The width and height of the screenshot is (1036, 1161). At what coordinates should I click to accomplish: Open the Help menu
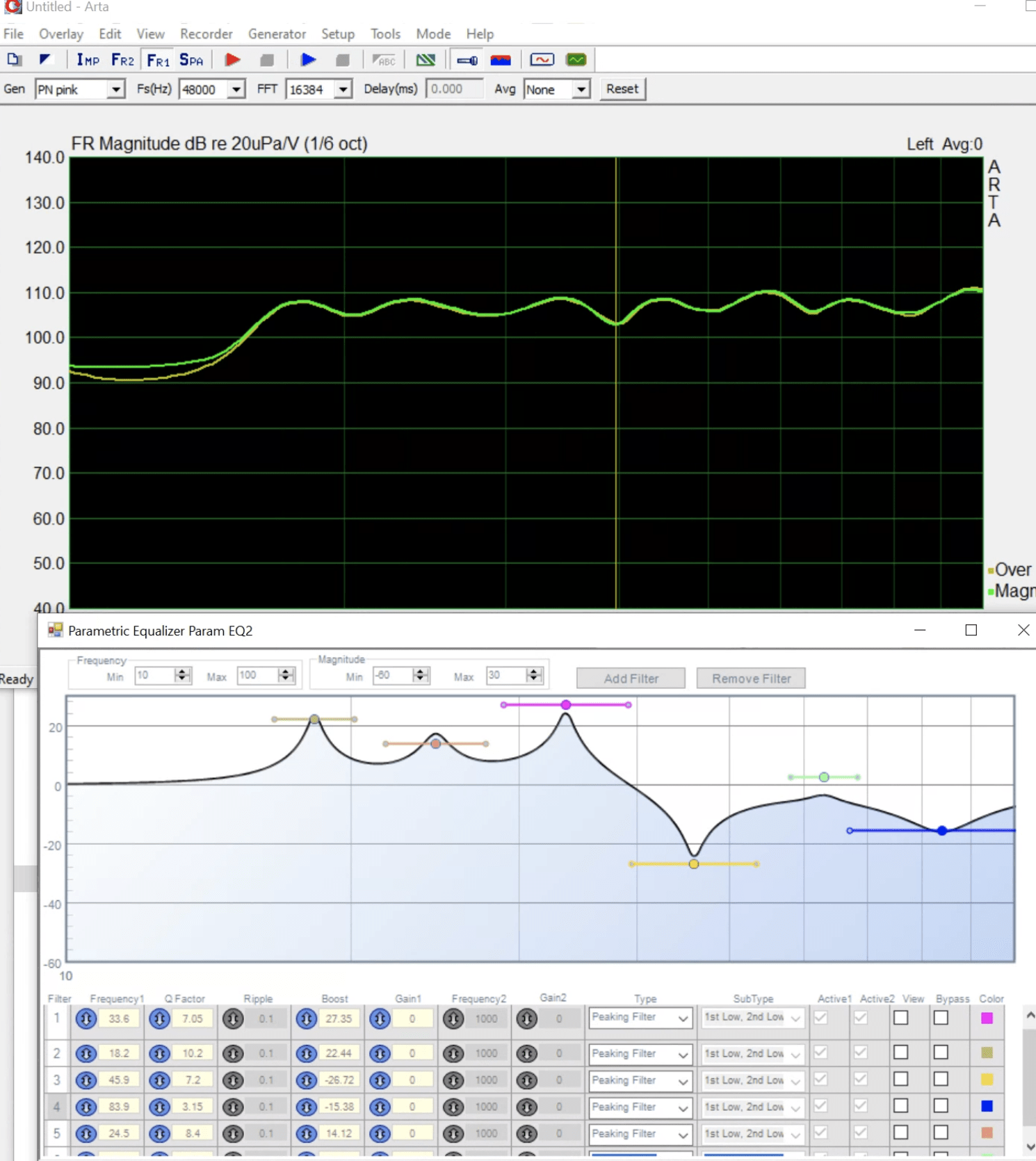(480, 34)
